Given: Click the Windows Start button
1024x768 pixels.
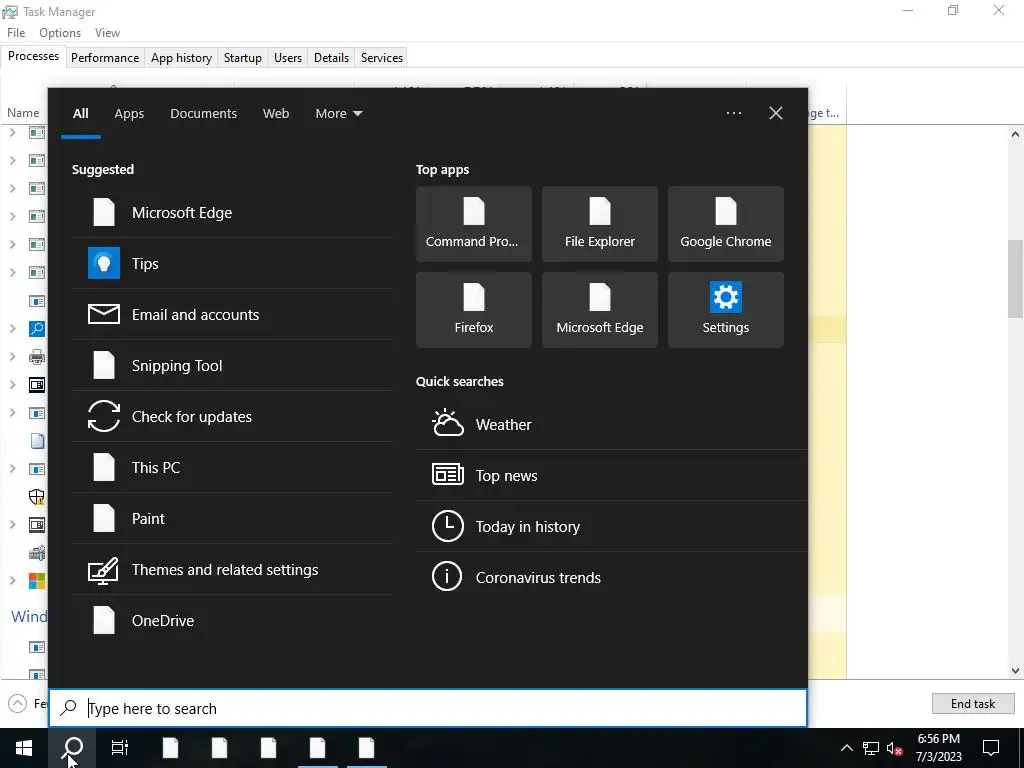Looking at the screenshot, I should (x=24, y=748).
